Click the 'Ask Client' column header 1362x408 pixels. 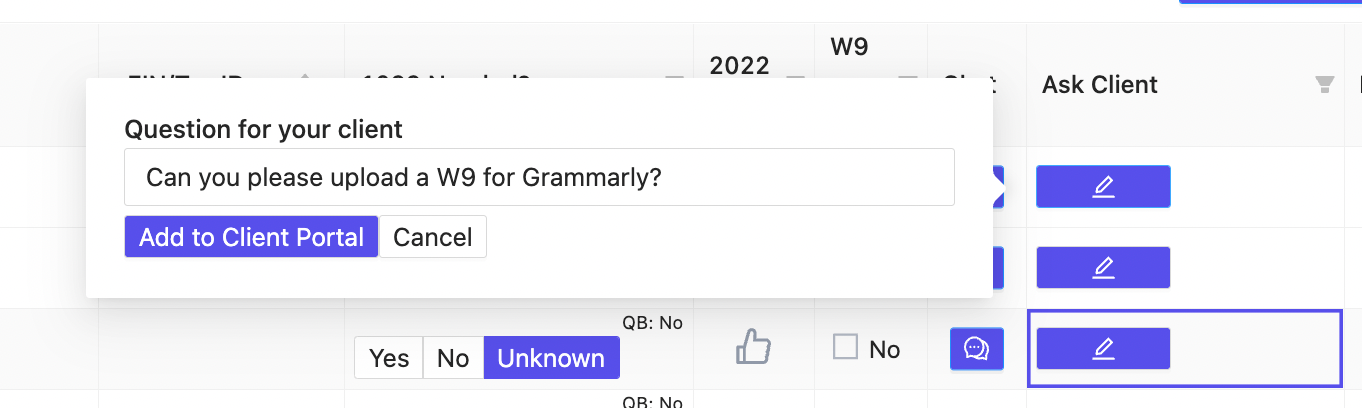(x=1099, y=85)
